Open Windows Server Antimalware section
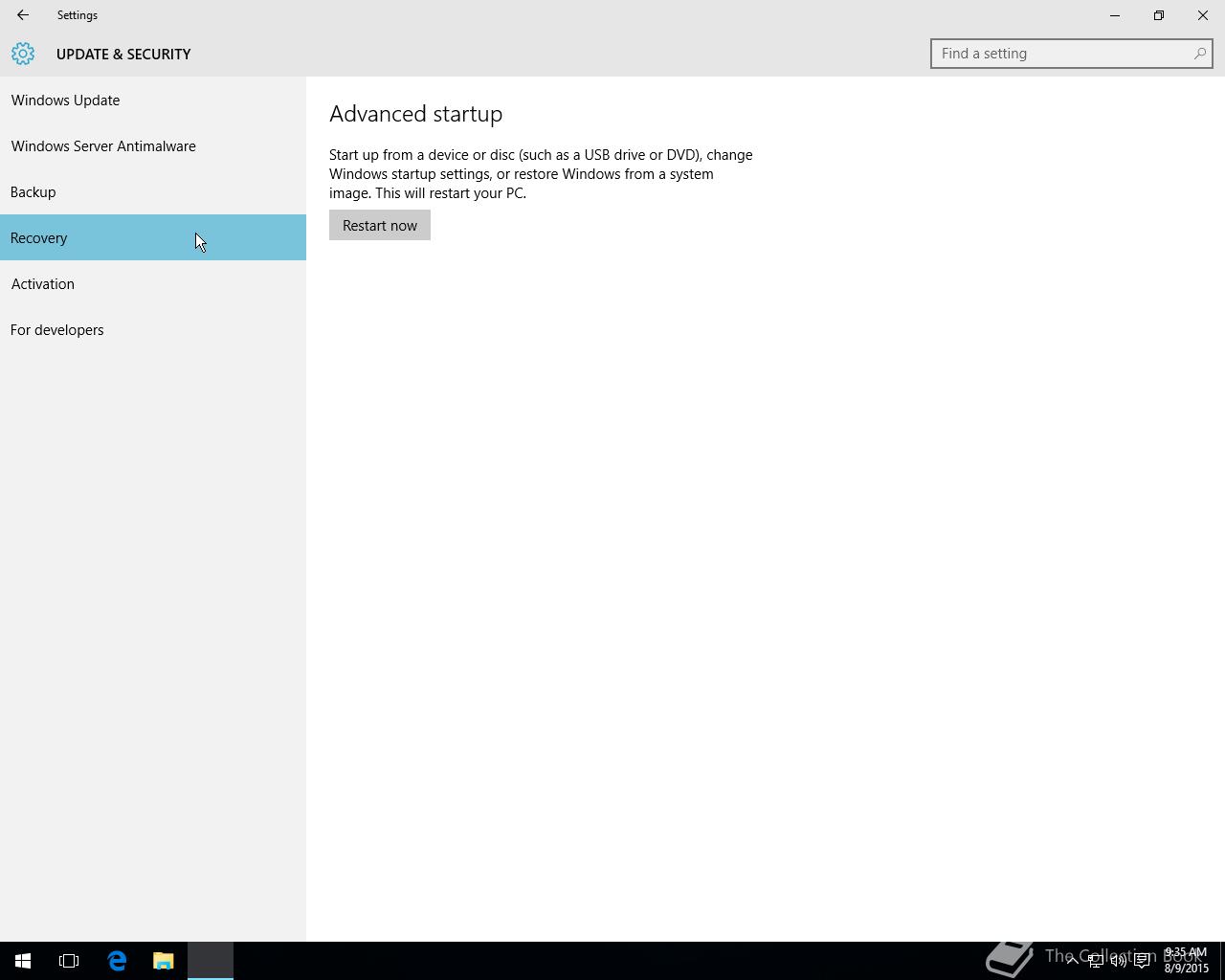Screen dimensions: 1225x980 (153, 145)
